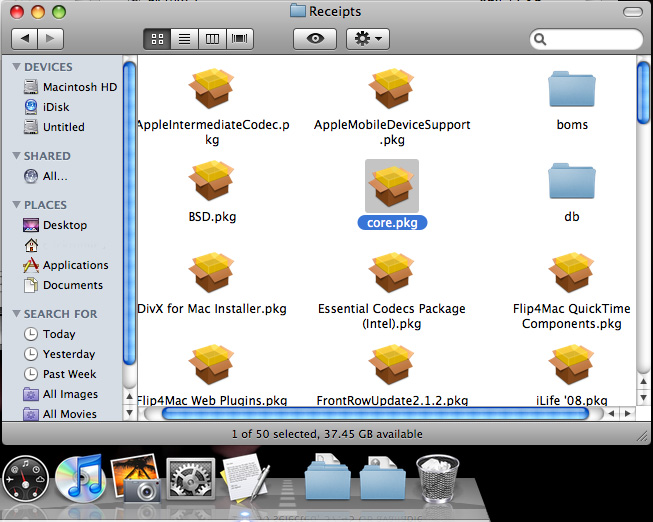Screen dimensions: 653x522
Task: Switch to list view
Action: point(184,39)
